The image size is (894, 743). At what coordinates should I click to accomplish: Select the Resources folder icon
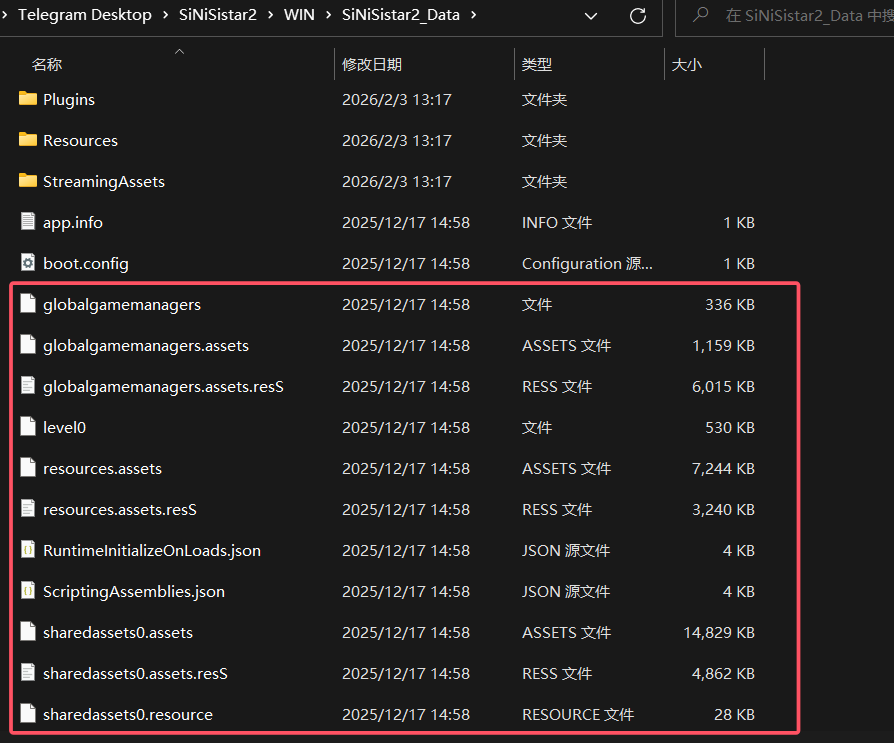click(x=28, y=140)
